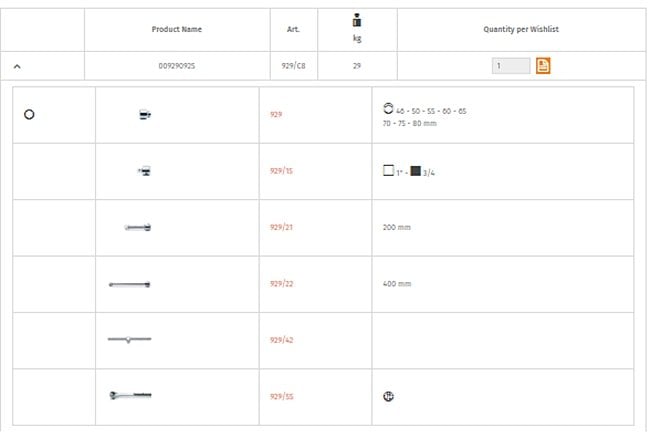The height and width of the screenshot is (437, 650).
Task: Click the adaptor image for 929/15
Action: [x=144, y=171]
